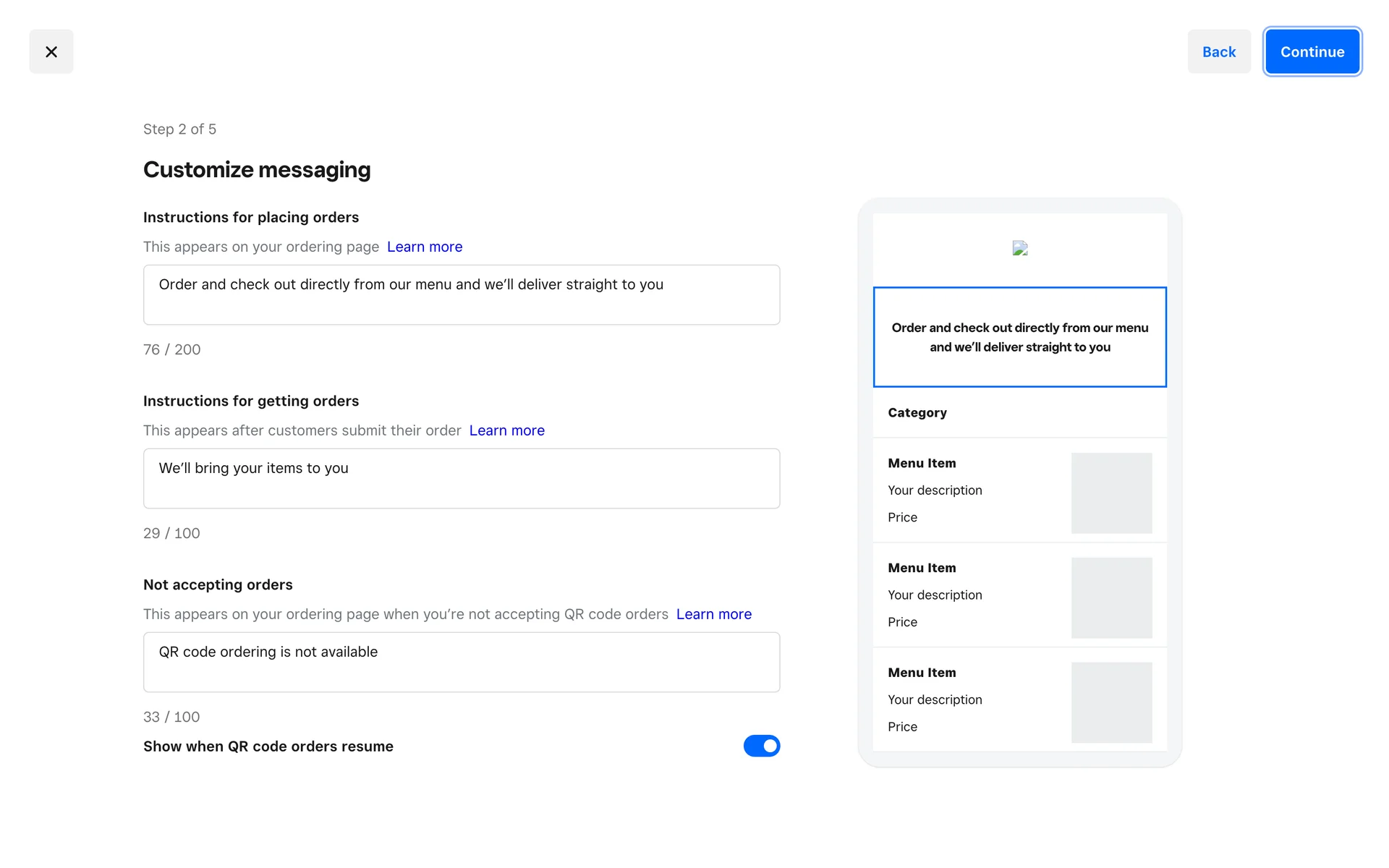Screen dimensions: 1389x868
Task: Open Learn more for getting orders
Action: pyautogui.click(x=506, y=430)
